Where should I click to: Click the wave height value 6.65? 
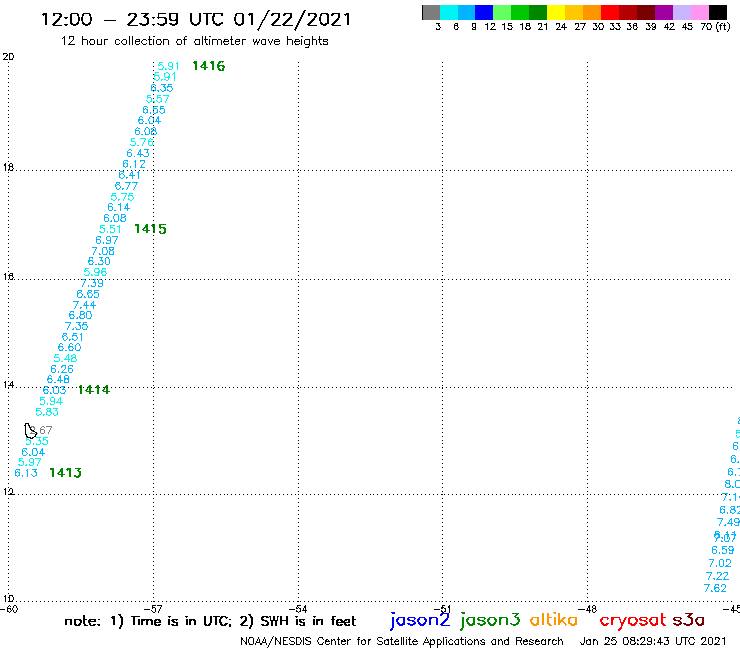(x=88, y=294)
